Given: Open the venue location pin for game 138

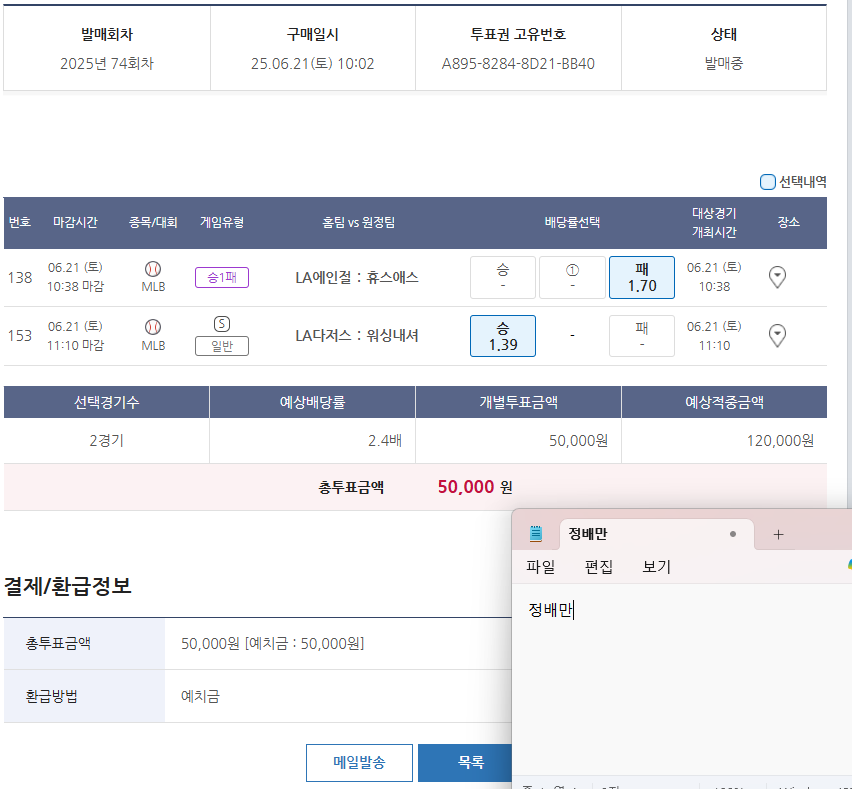Looking at the screenshot, I should (x=777, y=277).
